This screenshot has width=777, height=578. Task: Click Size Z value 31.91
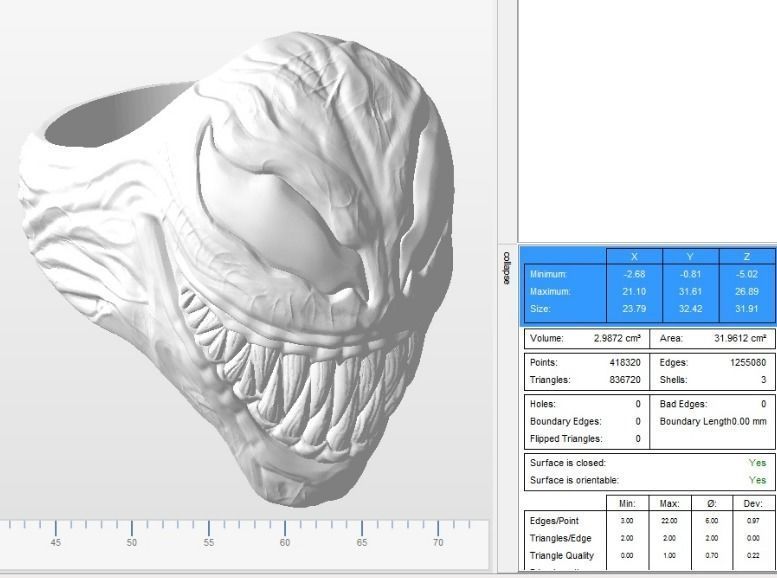pos(747,308)
